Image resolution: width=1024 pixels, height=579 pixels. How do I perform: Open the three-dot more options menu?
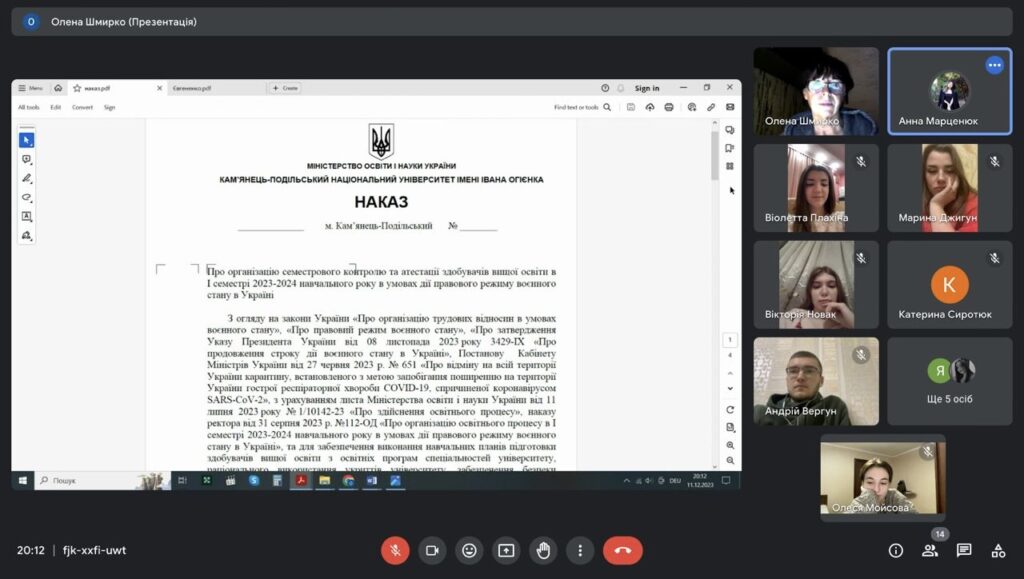pos(580,550)
